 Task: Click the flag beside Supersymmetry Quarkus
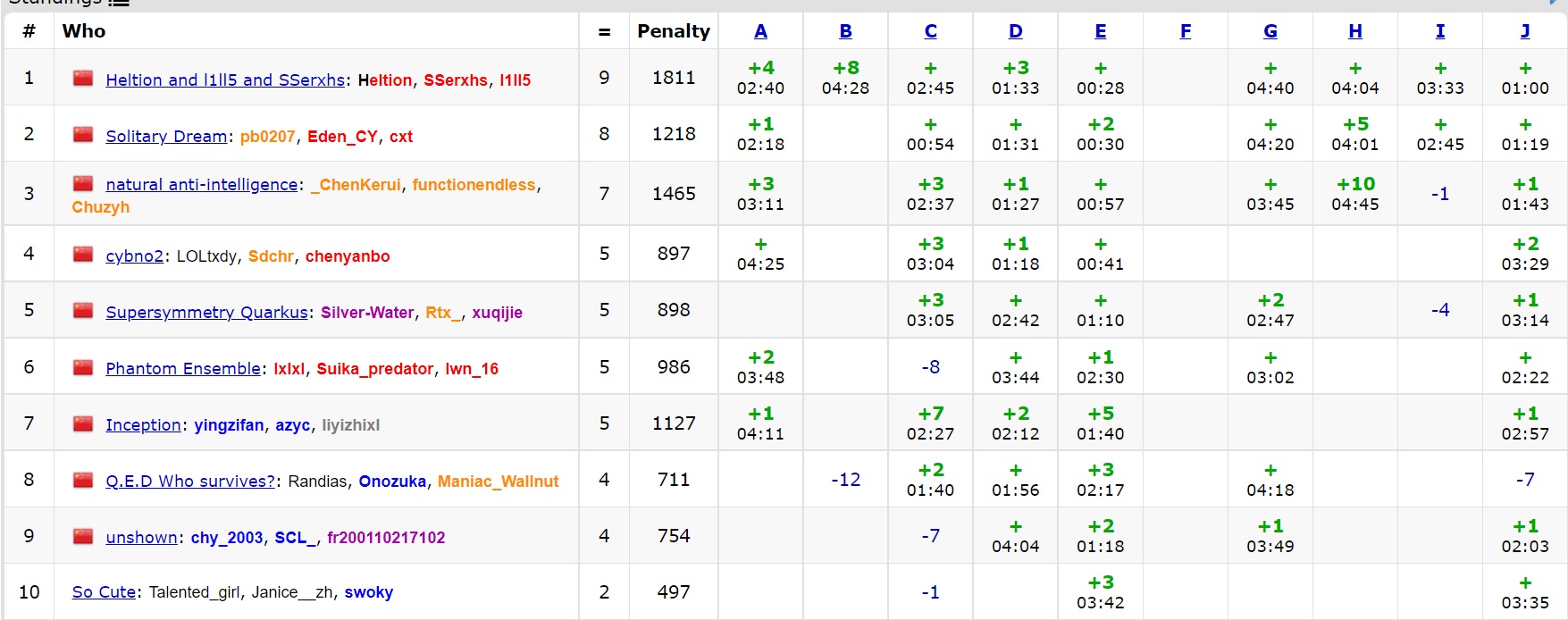[83, 311]
